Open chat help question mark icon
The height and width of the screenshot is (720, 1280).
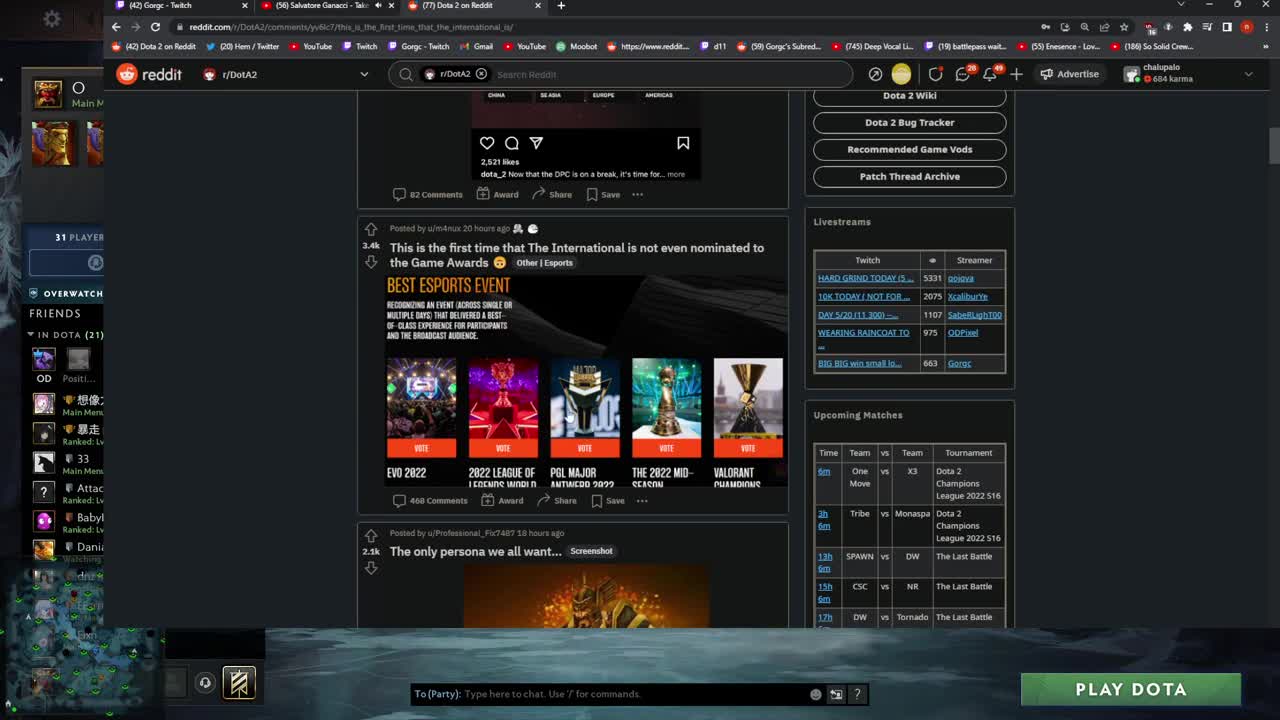click(857, 694)
